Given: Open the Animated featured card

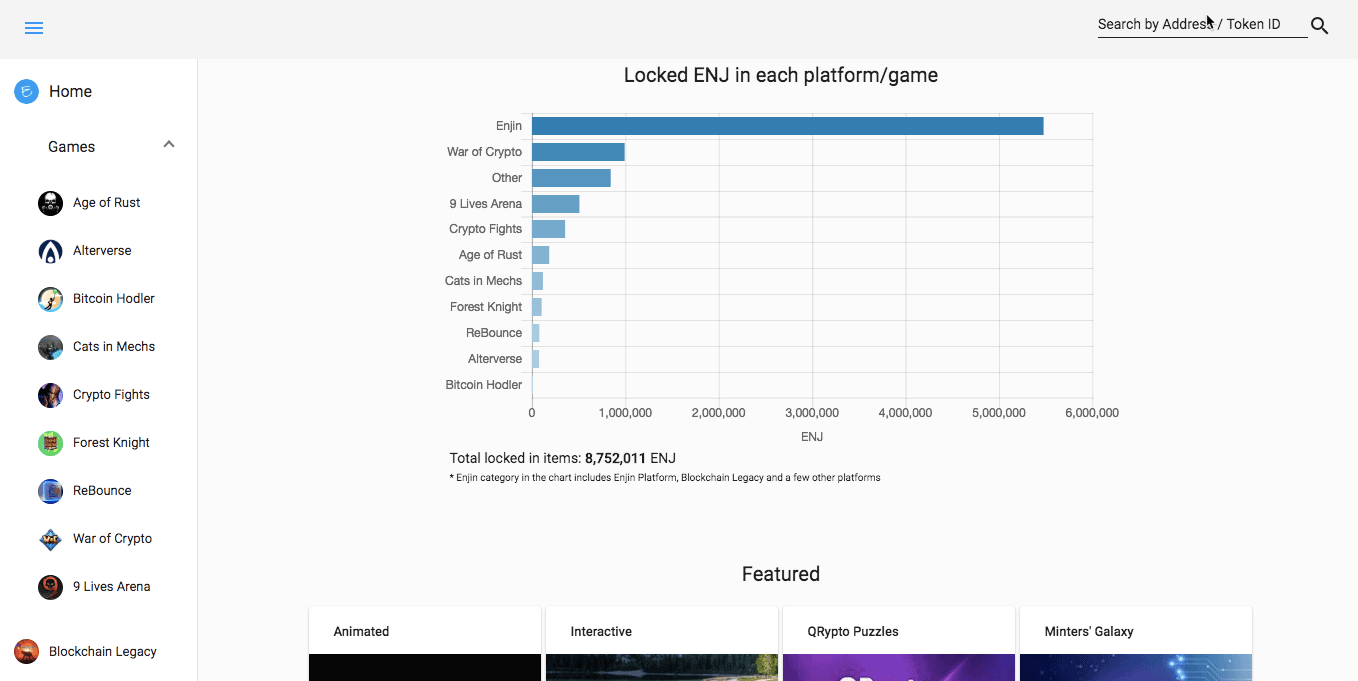Looking at the screenshot, I should pos(425,643).
